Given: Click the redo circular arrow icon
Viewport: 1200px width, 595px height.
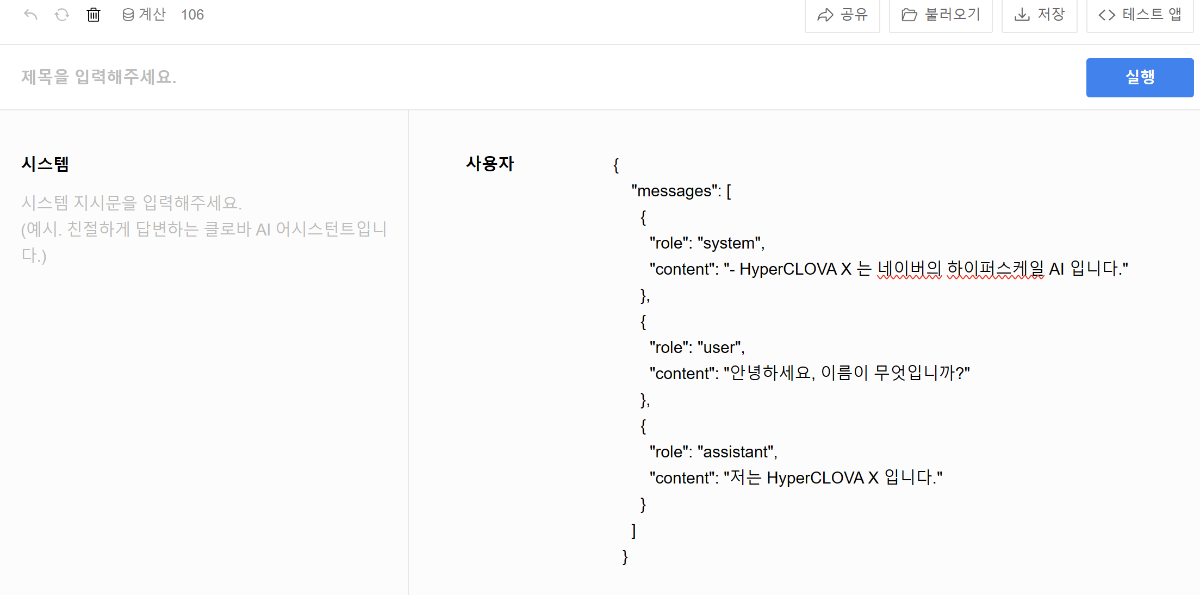Looking at the screenshot, I should click(62, 15).
